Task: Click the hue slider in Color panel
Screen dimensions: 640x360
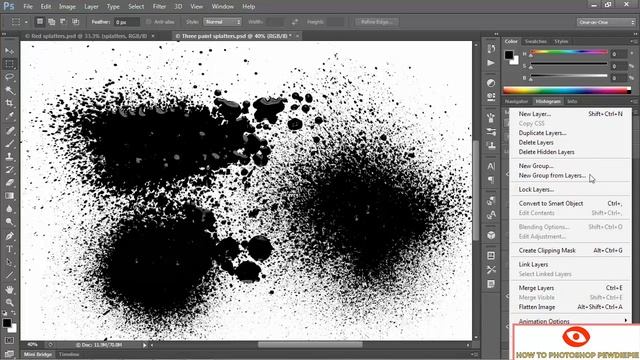Action: pos(569,53)
